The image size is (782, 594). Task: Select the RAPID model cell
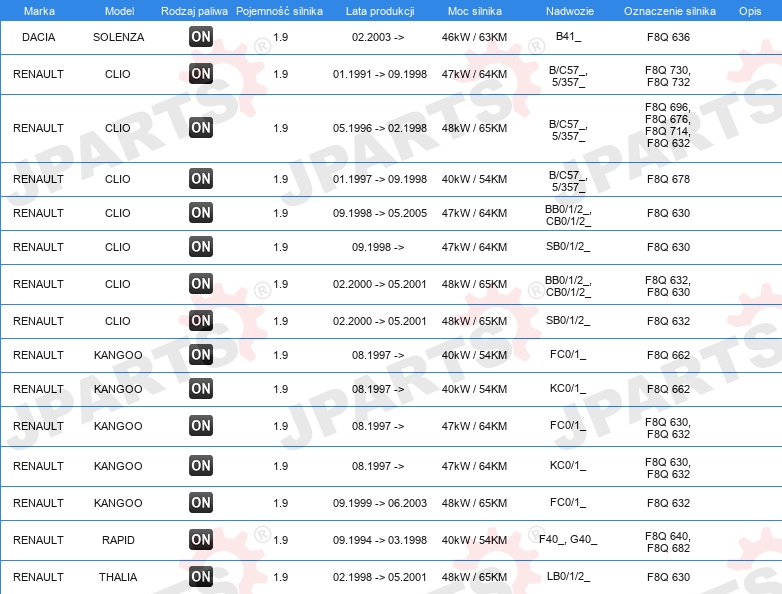tap(118, 540)
